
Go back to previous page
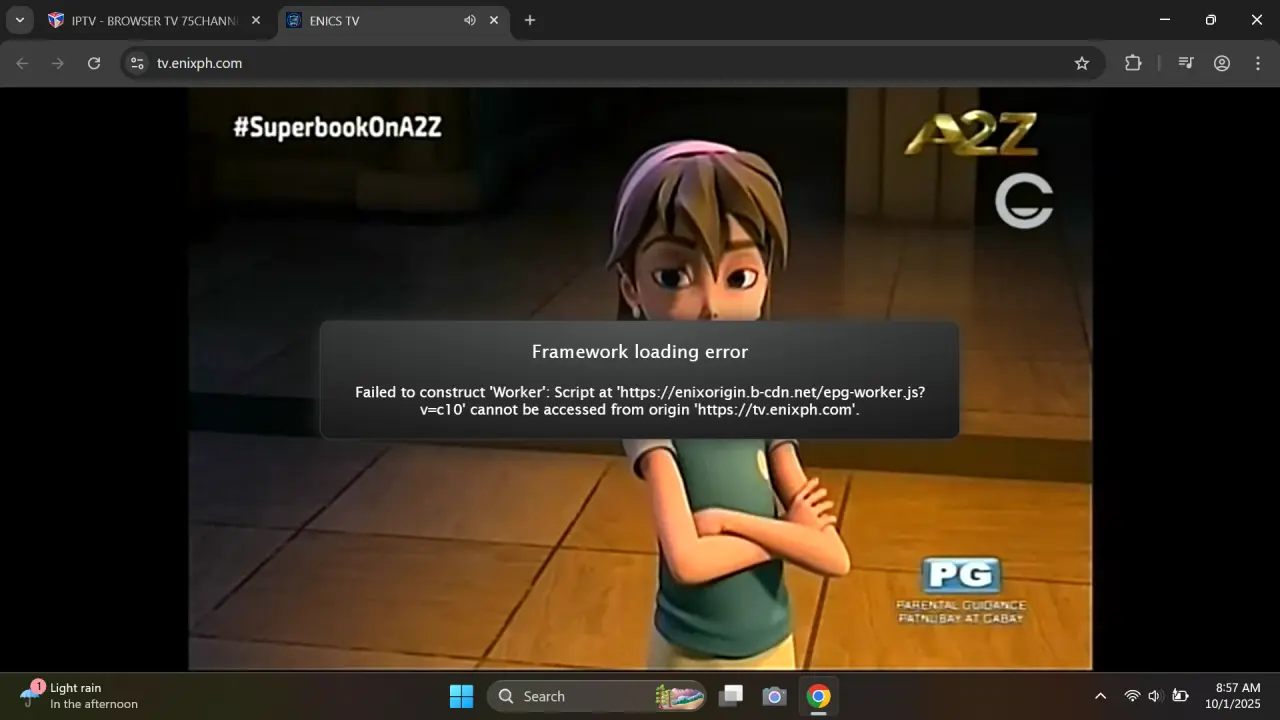(x=22, y=63)
